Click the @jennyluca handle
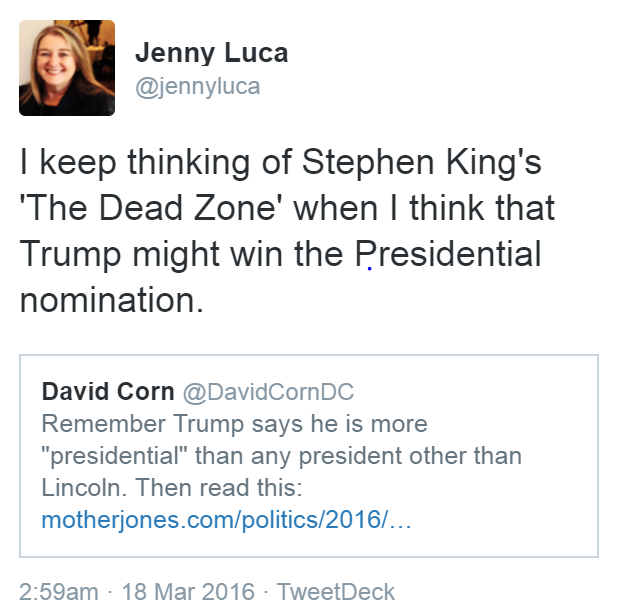Screen dimensions: 618x605 click(x=197, y=87)
